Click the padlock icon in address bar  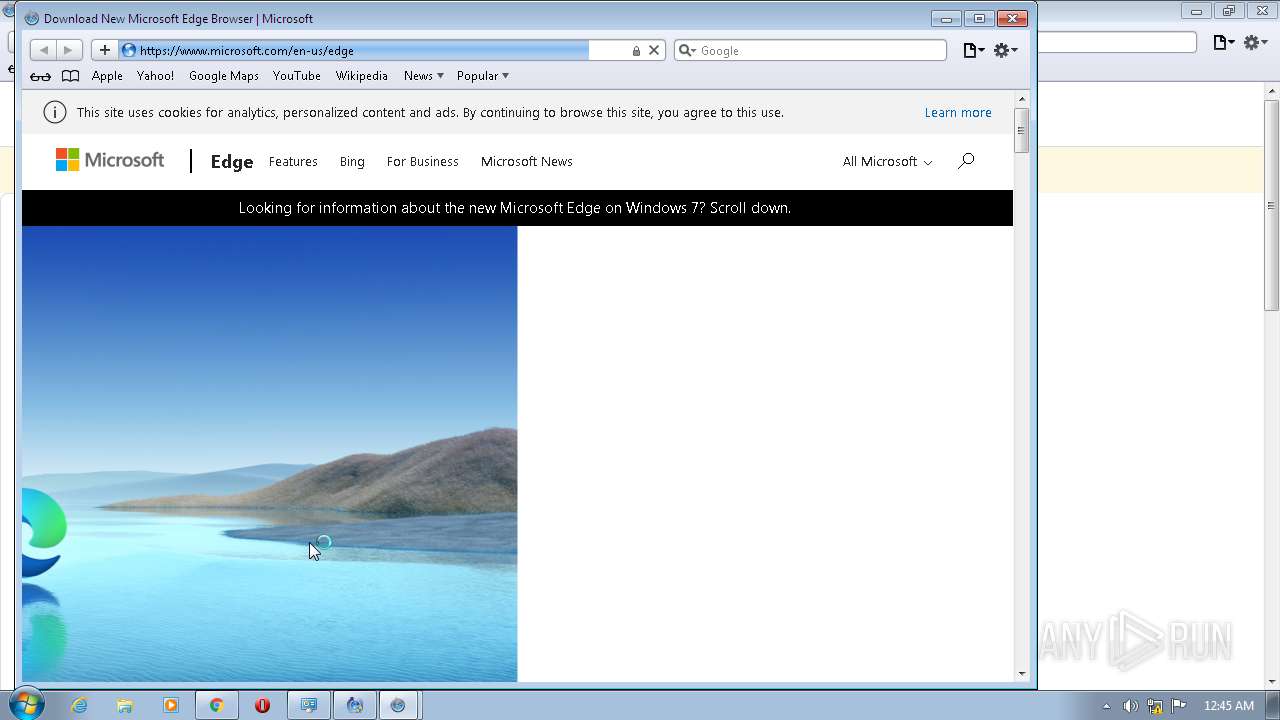(636, 51)
